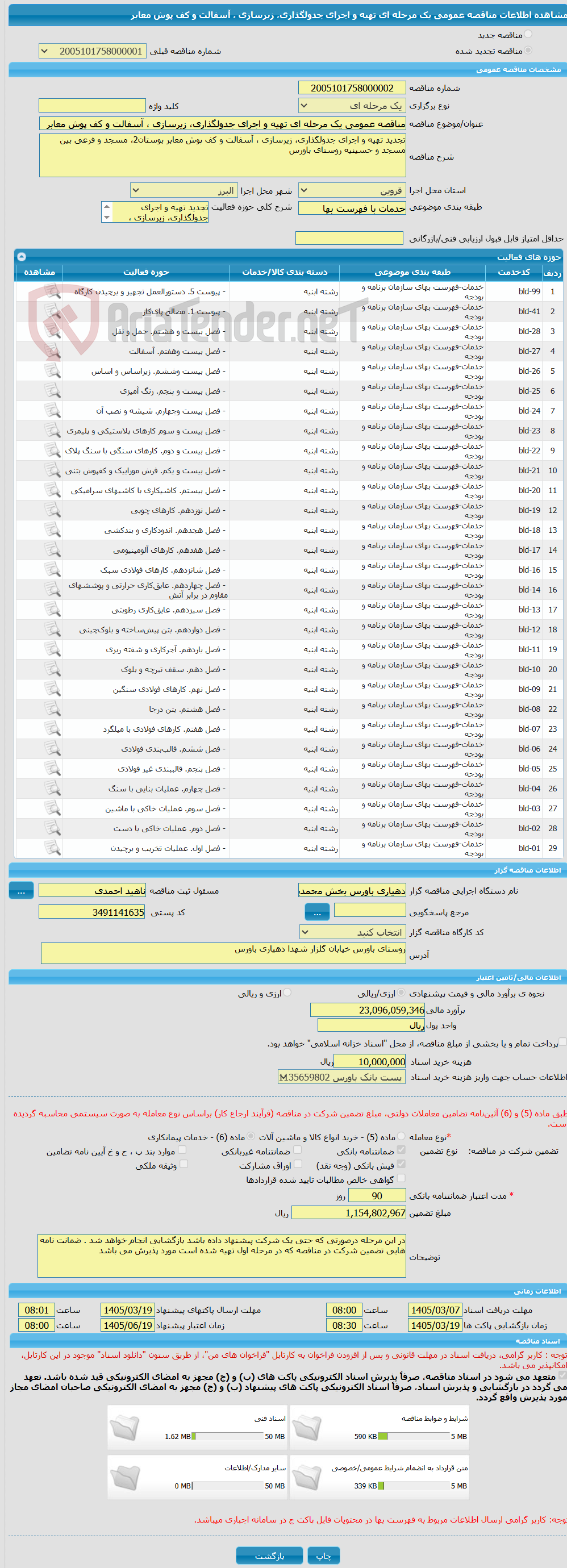Open the سایر مدارک/اطلاعات folder icon
Screen dimensions: 567x1568
pos(125,1477)
